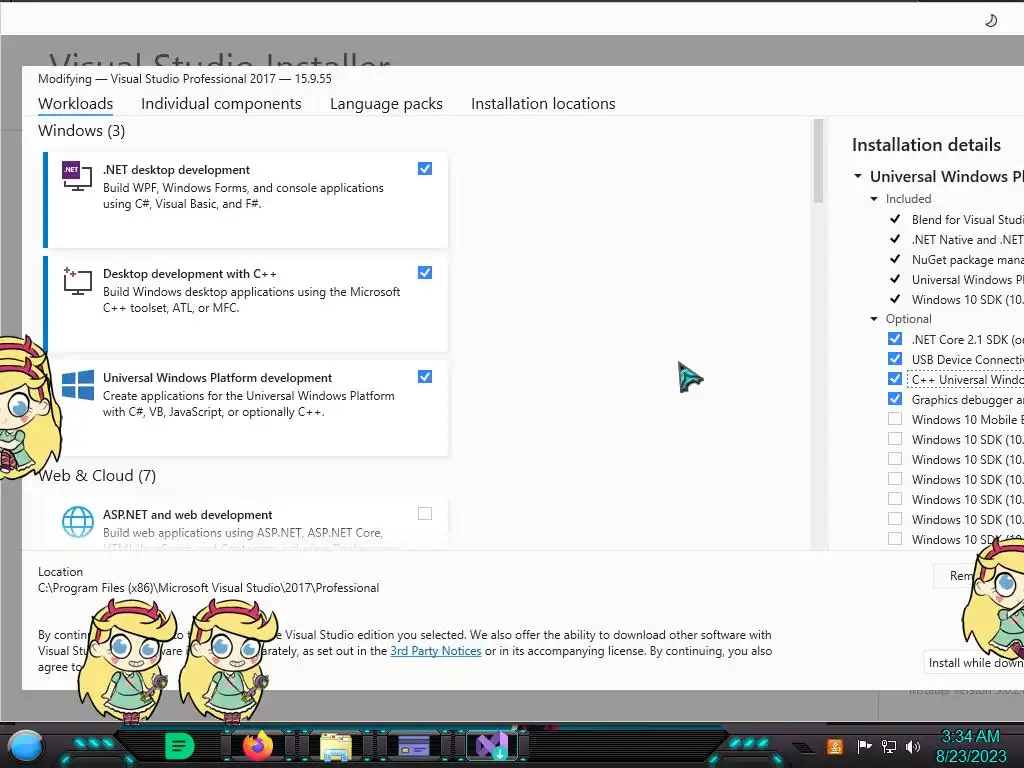
Task: Click the moon icon at the window's top right
Action: pyautogui.click(x=991, y=20)
